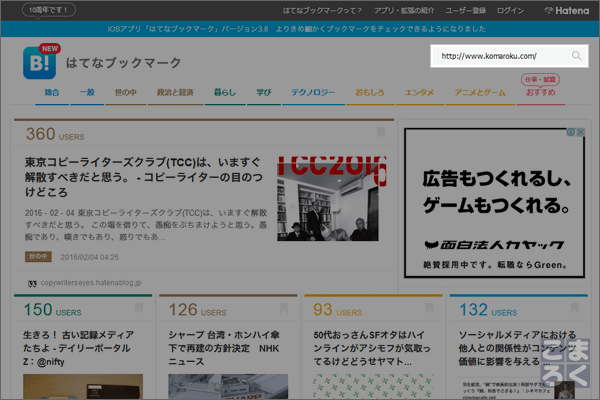Open the テクノロジー tab
The image size is (600, 400).
(x=313, y=92)
